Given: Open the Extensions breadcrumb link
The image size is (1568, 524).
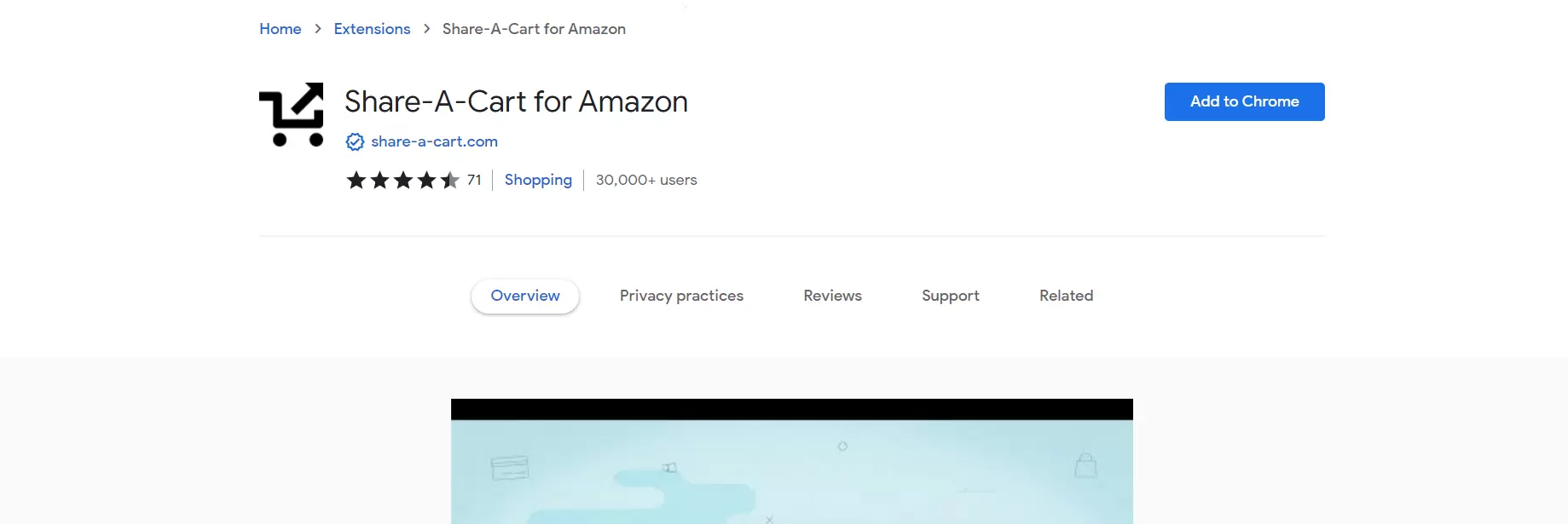Looking at the screenshot, I should point(372,28).
